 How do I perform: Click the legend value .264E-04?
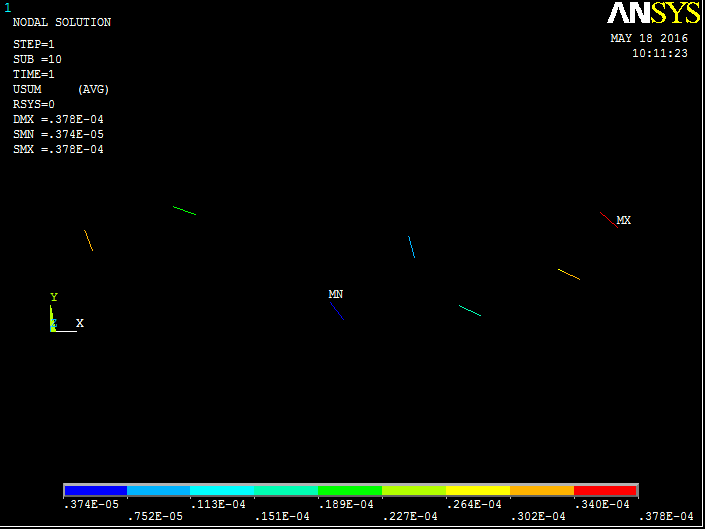coord(474,505)
